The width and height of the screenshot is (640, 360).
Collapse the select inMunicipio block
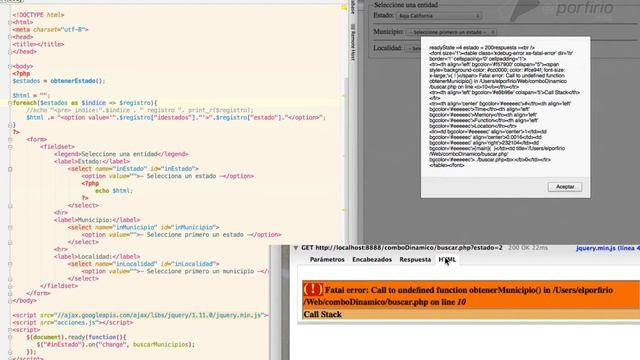coord(10,227)
